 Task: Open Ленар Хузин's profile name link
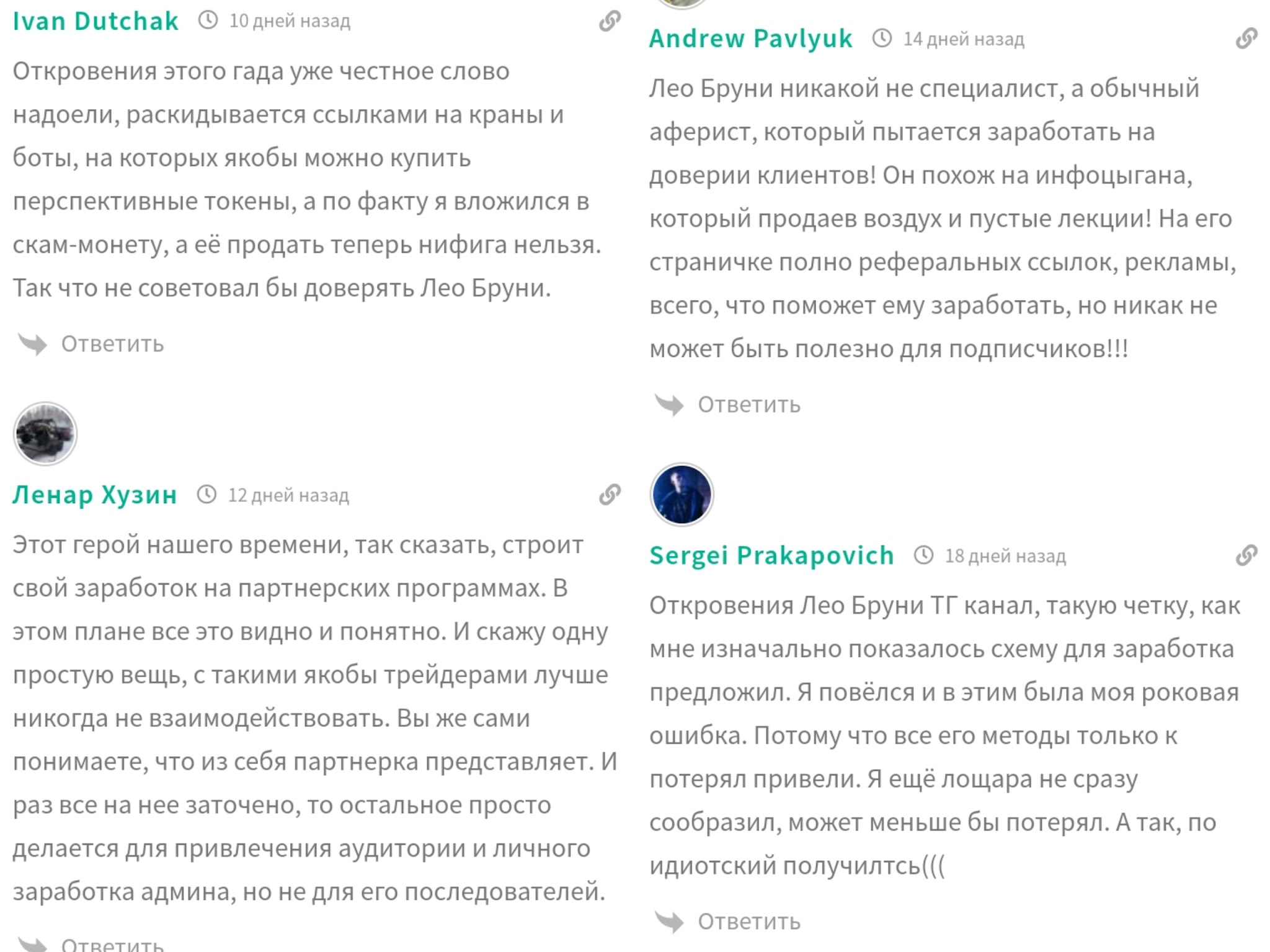95,495
